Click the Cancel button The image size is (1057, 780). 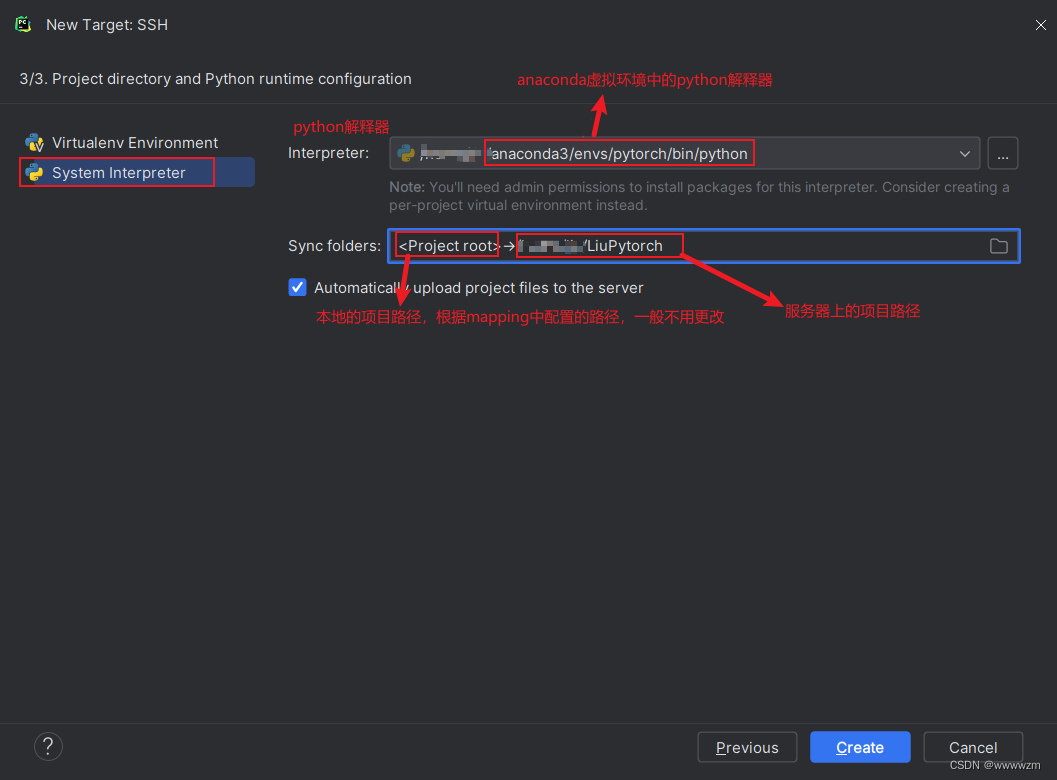[x=973, y=747]
